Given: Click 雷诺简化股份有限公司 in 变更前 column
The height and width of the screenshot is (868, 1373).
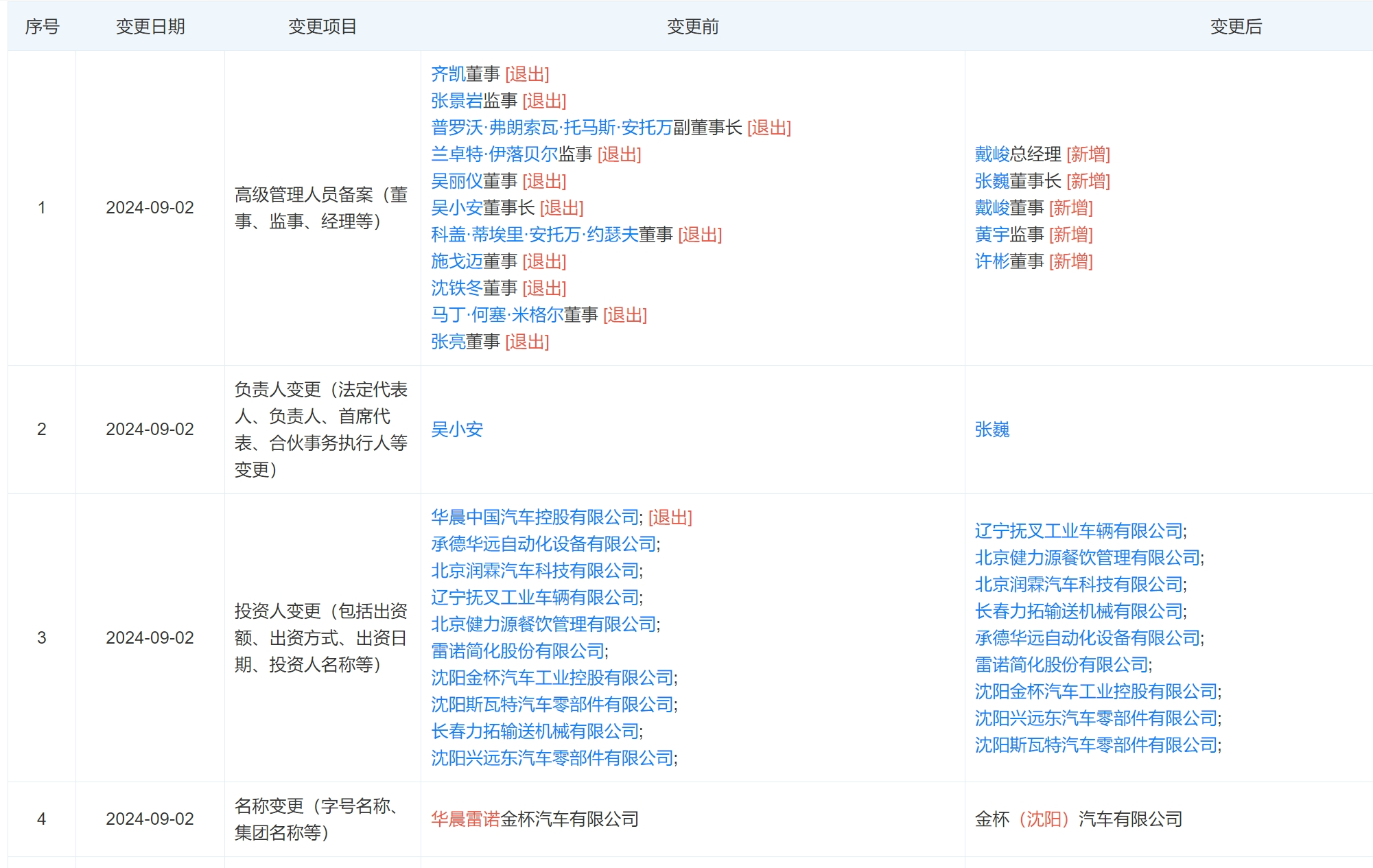Looking at the screenshot, I should click(x=518, y=650).
